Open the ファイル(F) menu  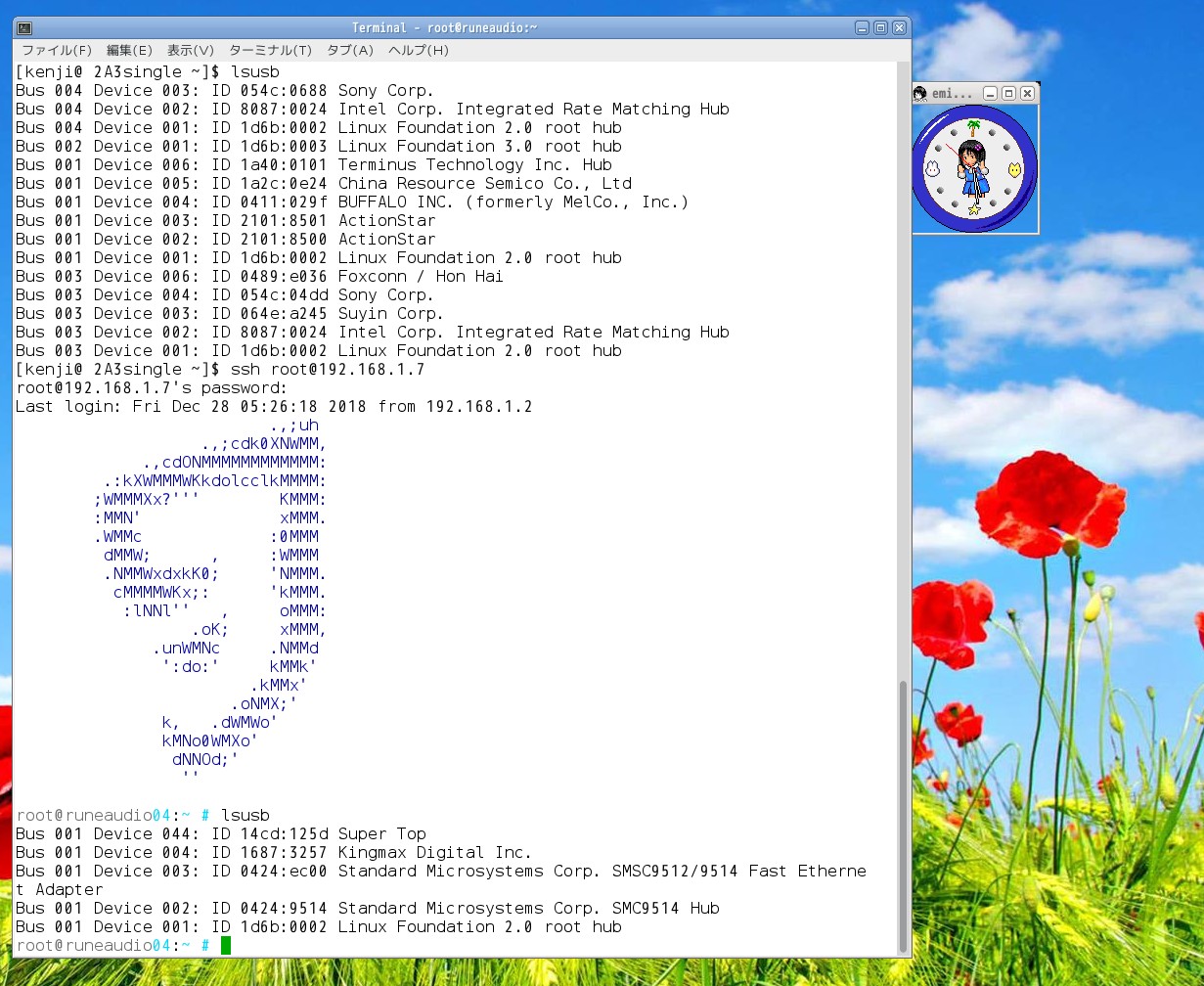(x=57, y=50)
